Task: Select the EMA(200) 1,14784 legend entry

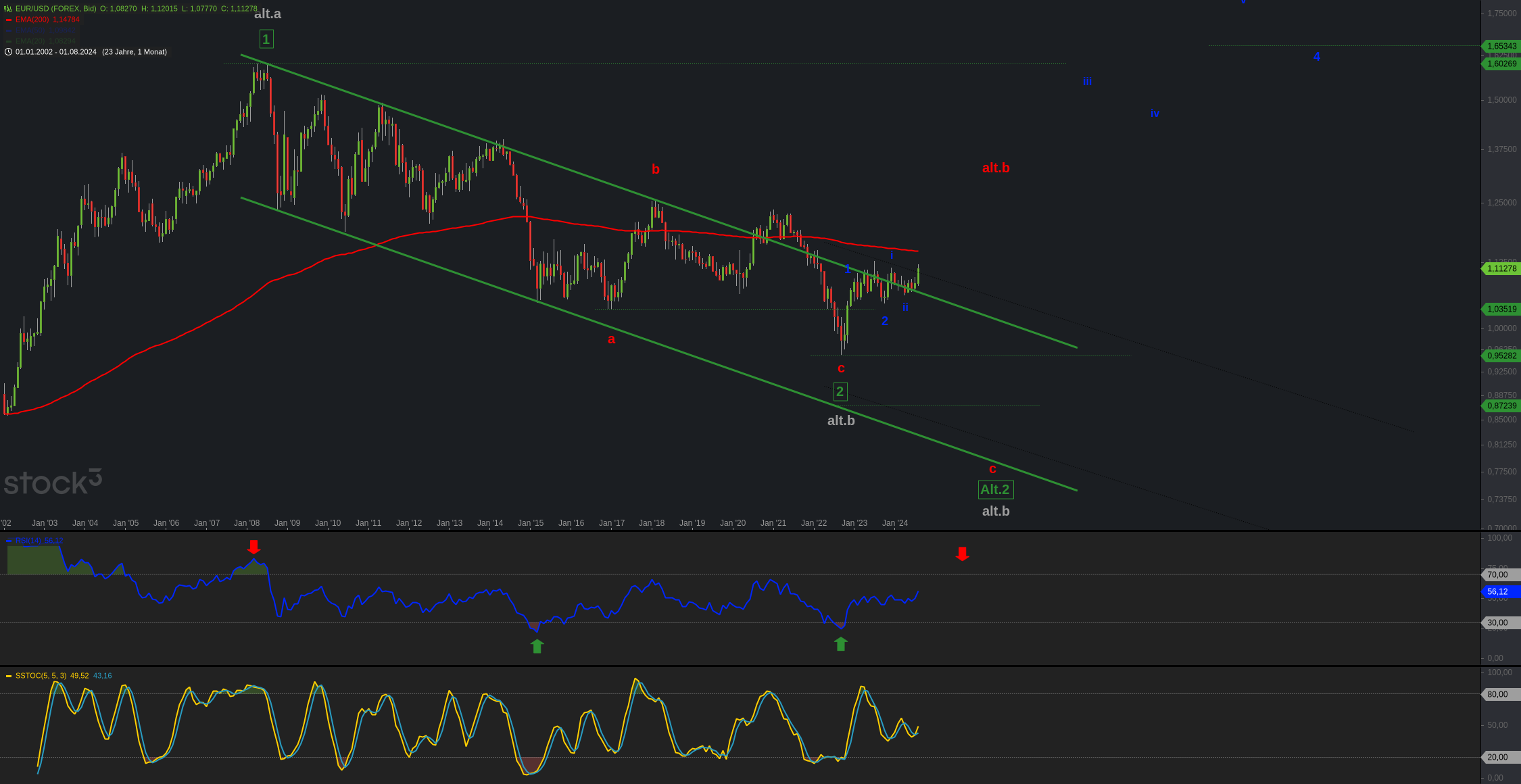Action: coord(47,20)
